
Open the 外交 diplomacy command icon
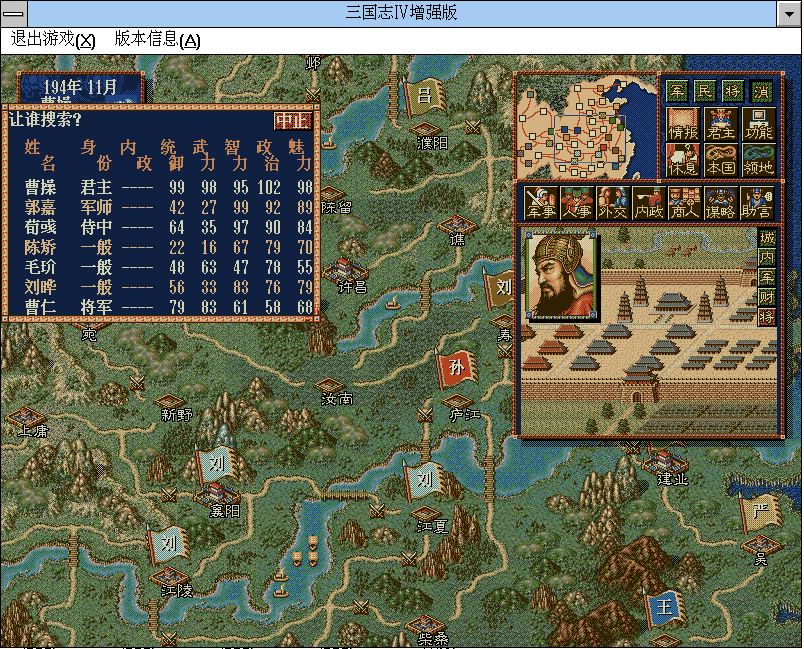point(613,202)
